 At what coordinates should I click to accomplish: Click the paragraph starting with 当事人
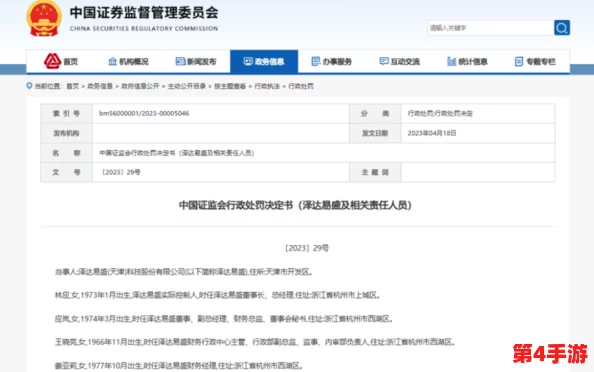[x=184, y=272]
